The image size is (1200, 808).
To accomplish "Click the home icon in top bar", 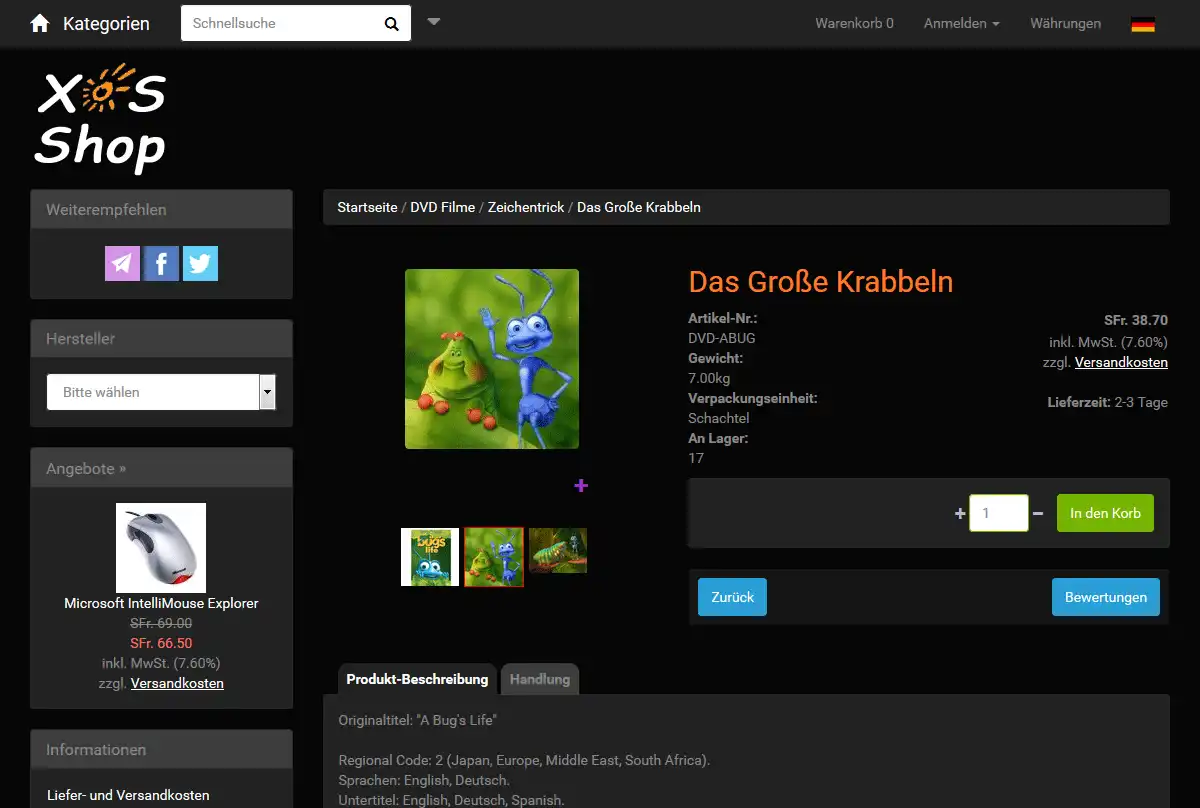I will pyautogui.click(x=40, y=23).
